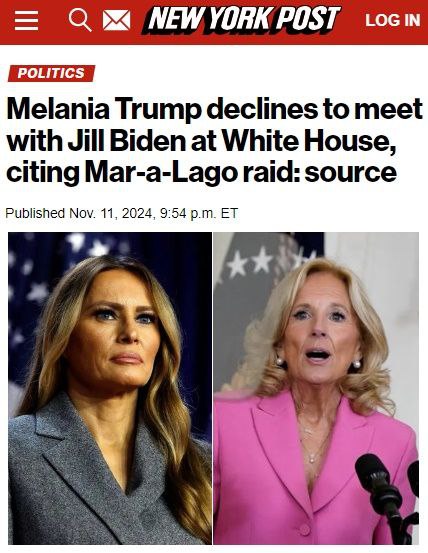Open the envelope email newsletter icon
This screenshot has height=553, width=428.
pyautogui.click(x=116, y=20)
